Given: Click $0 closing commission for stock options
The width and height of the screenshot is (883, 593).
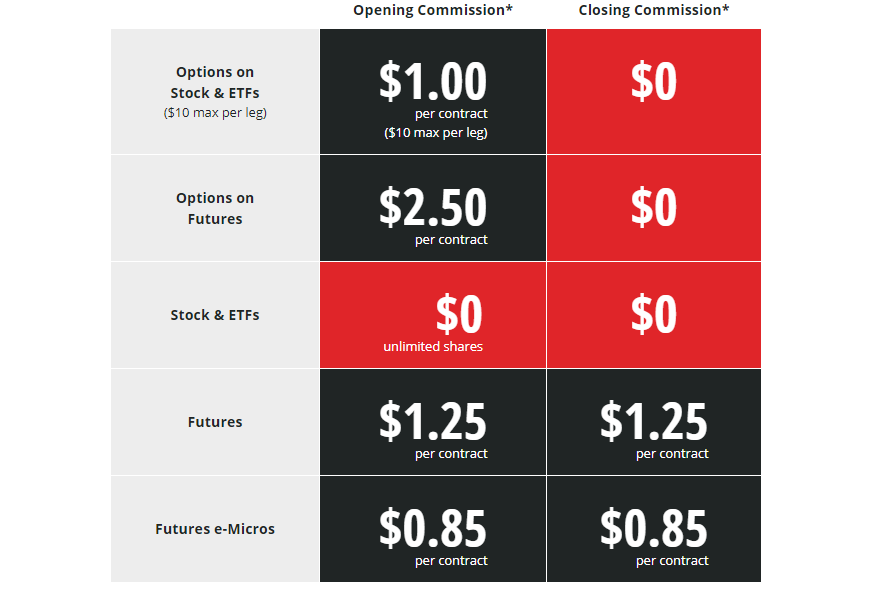Looking at the screenshot, I should coord(653,82).
